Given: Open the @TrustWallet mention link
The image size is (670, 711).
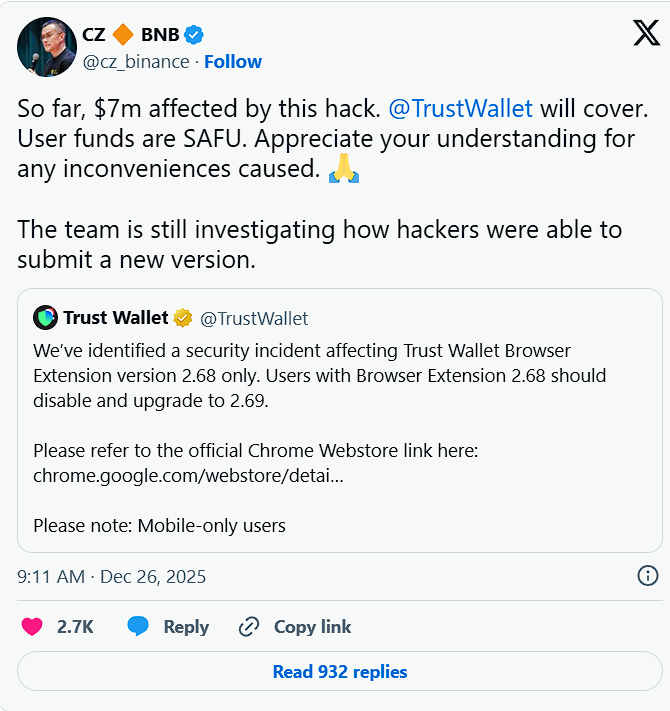Looking at the screenshot, I should 460,107.
